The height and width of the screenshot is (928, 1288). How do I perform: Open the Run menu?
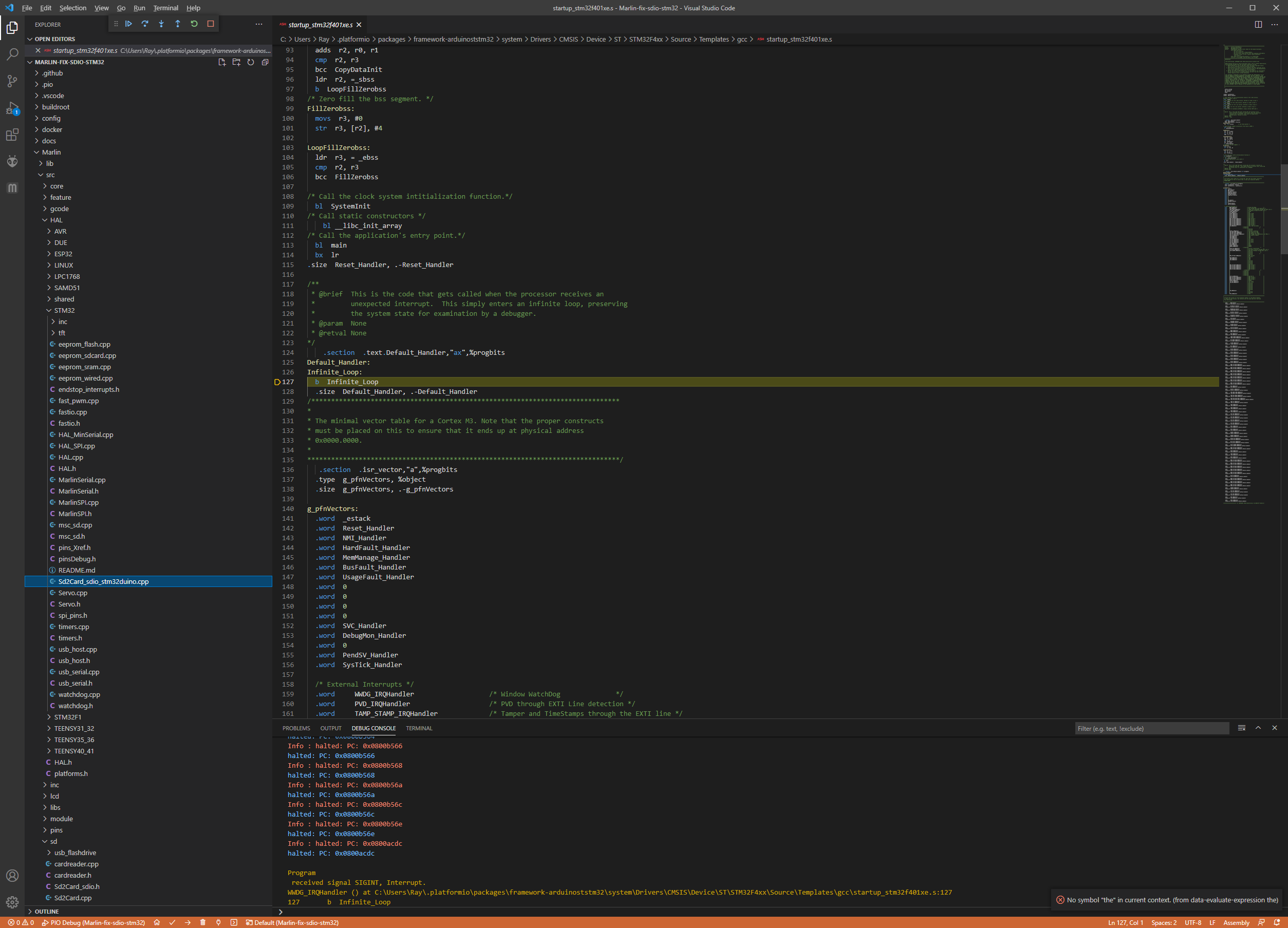tap(139, 7)
